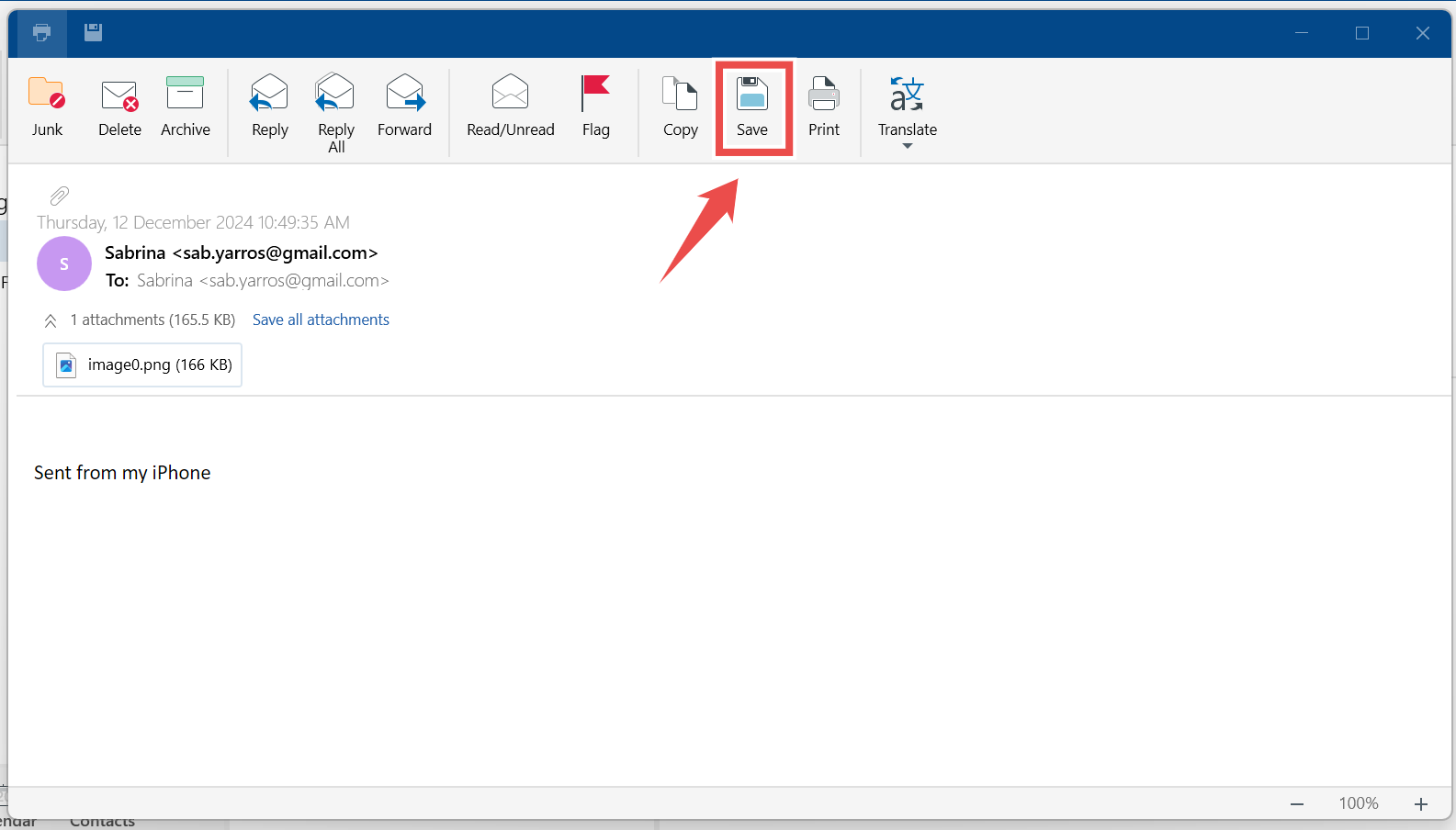
Task: Click the recipient address after To:
Action: pyautogui.click(x=263, y=280)
